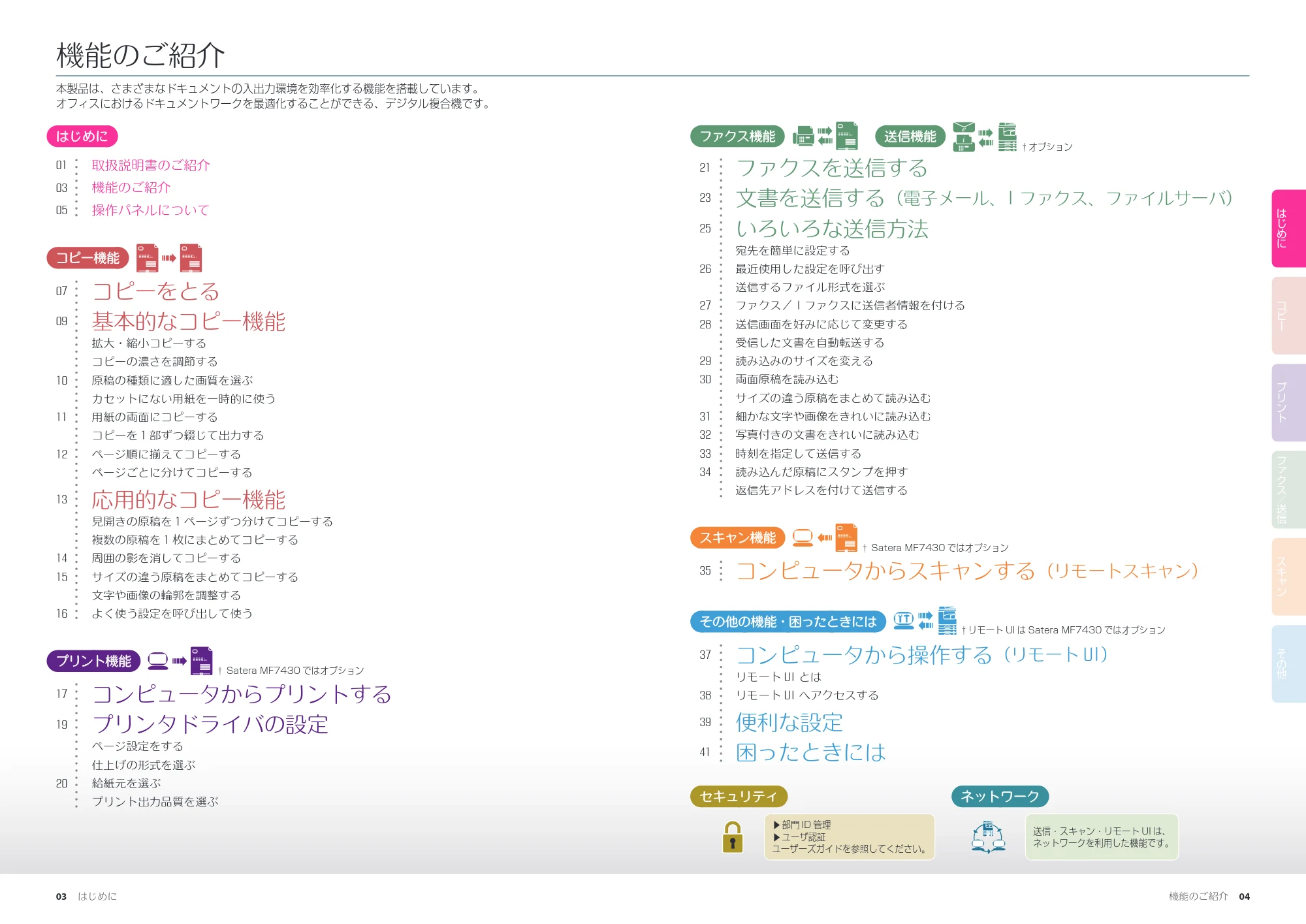
Task: Click the fax machine icon beside ファクス機能
Action: click(803, 136)
